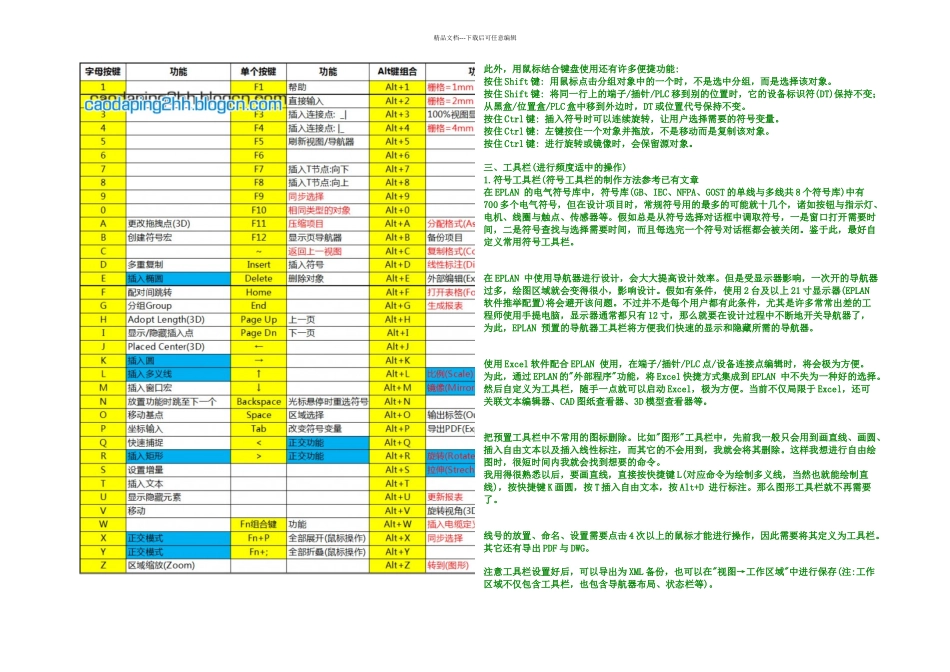
Task: Select the '下一页' cell
Action: click(x=328, y=333)
